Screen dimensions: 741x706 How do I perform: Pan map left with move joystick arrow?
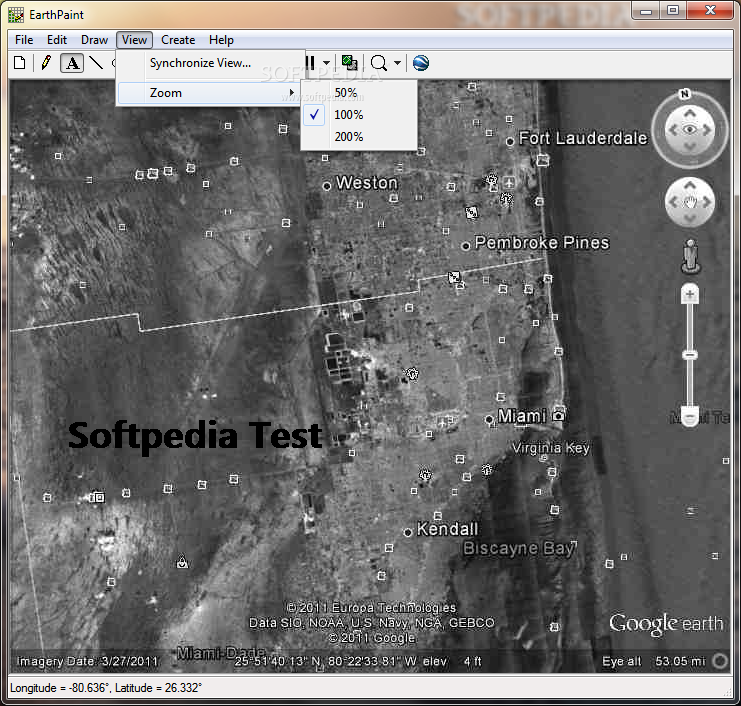(x=673, y=202)
